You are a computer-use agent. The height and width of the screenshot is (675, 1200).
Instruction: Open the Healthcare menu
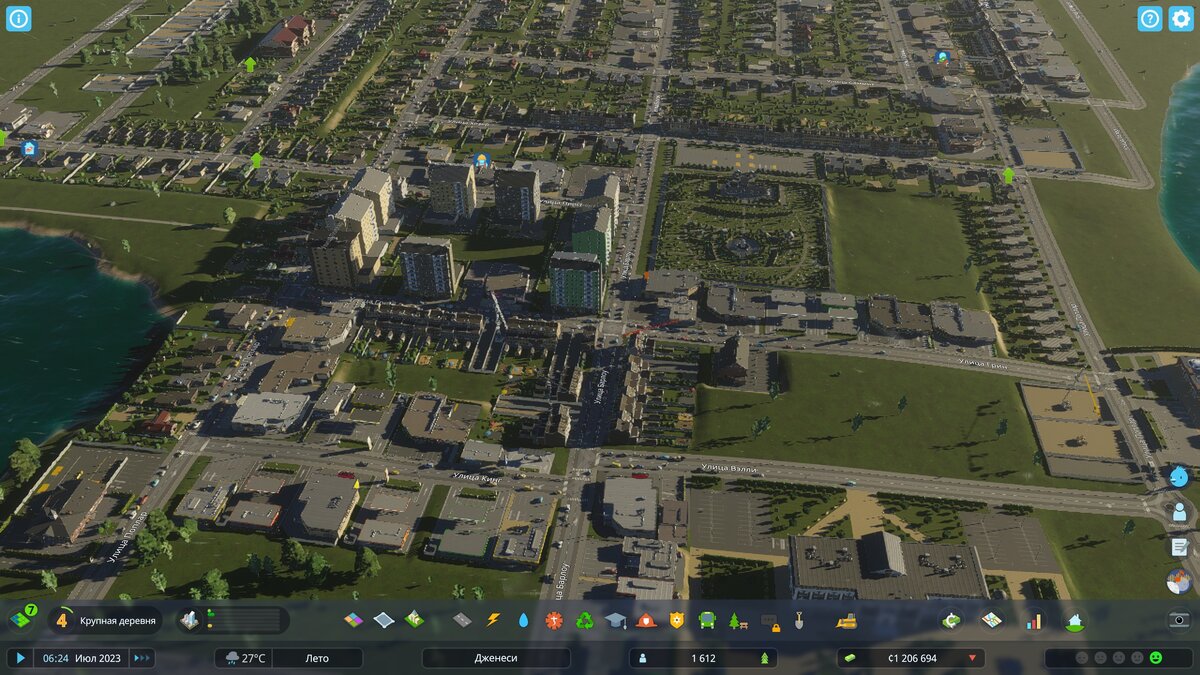tap(554, 620)
